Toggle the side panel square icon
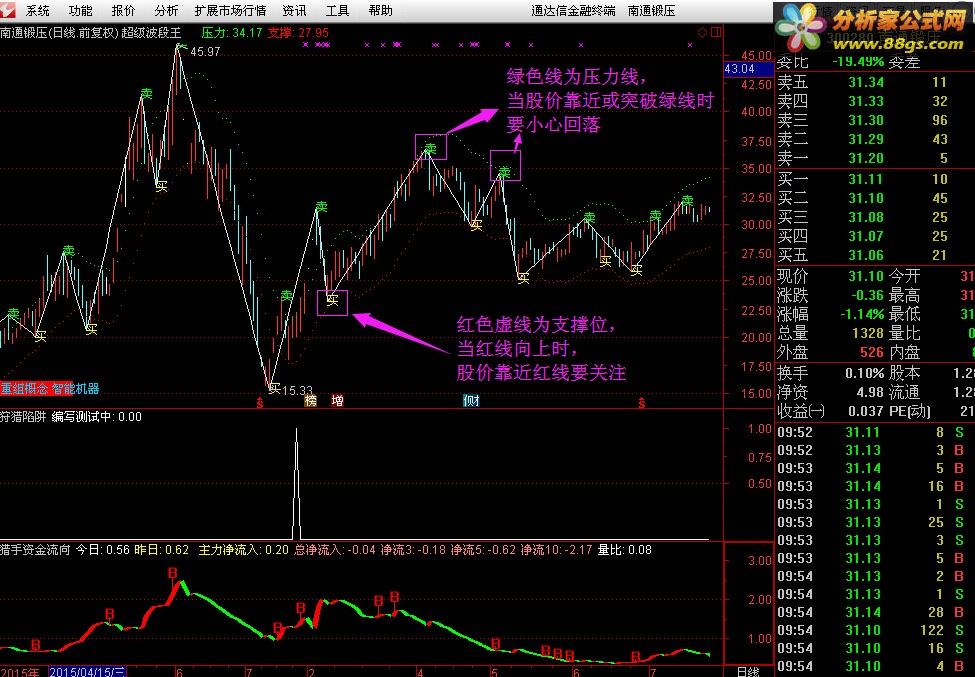The width and height of the screenshot is (975, 677). pyautogui.click(x=716, y=32)
